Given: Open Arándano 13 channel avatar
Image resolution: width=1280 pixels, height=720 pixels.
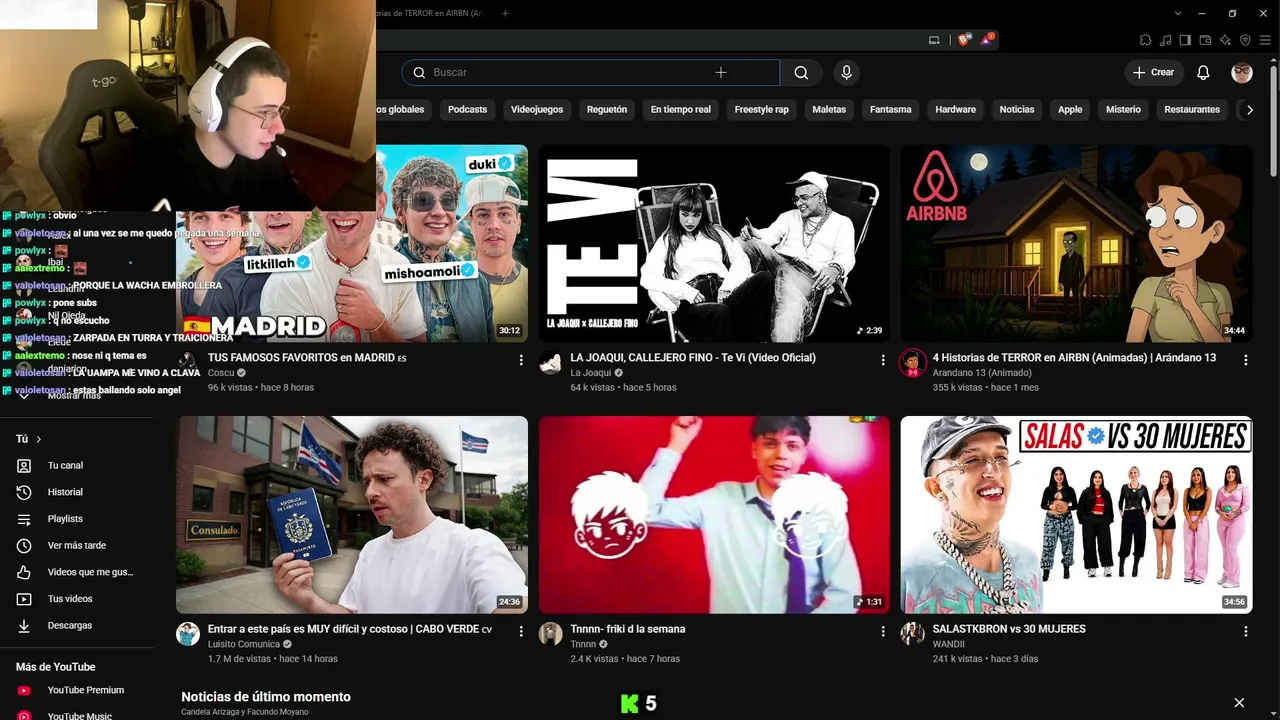Looking at the screenshot, I should point(912,363).
